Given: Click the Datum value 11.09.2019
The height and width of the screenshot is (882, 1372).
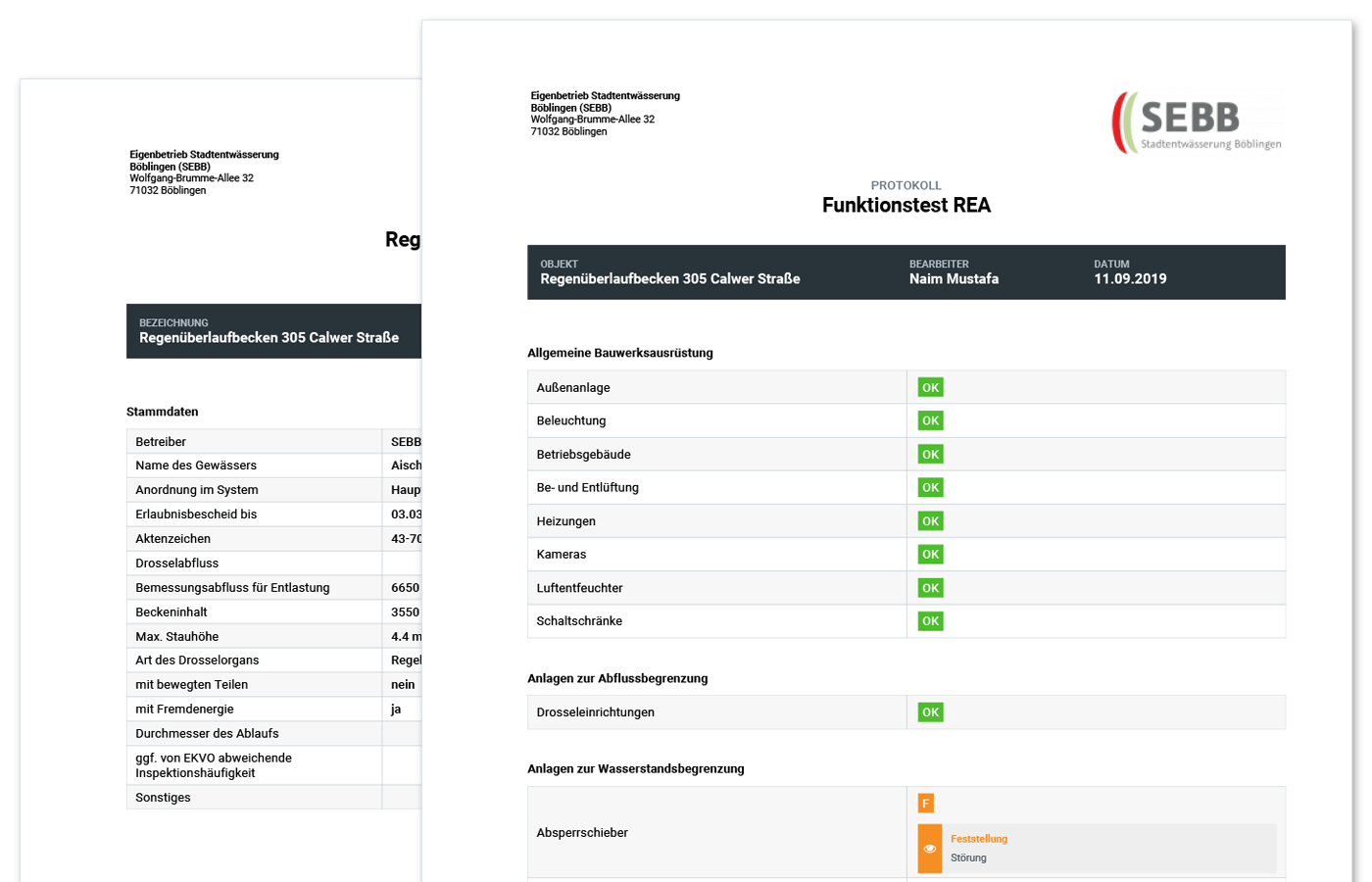Looking at the screenshot, I should tap(1130, 279).
